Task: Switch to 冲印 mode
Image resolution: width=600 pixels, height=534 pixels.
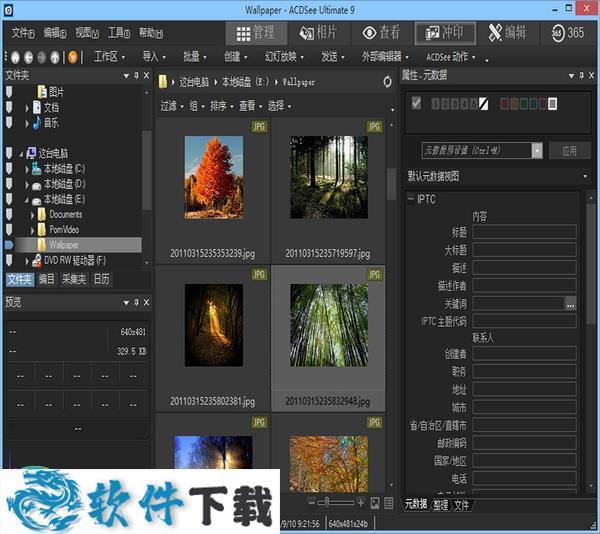Action: (x=445, y=33)
